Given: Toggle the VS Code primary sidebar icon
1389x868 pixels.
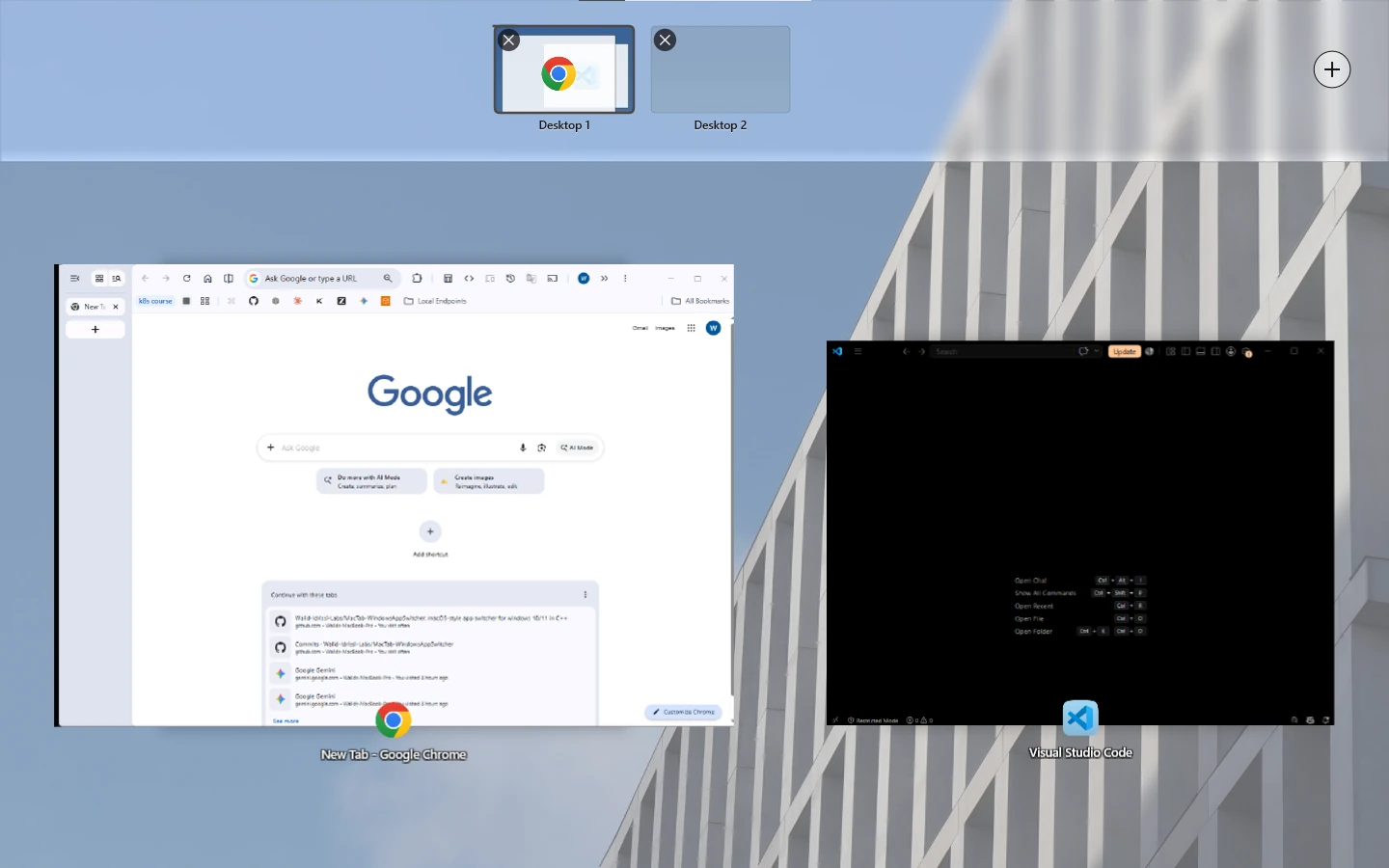Looking at the screenshot, I should coord(1185,352).
